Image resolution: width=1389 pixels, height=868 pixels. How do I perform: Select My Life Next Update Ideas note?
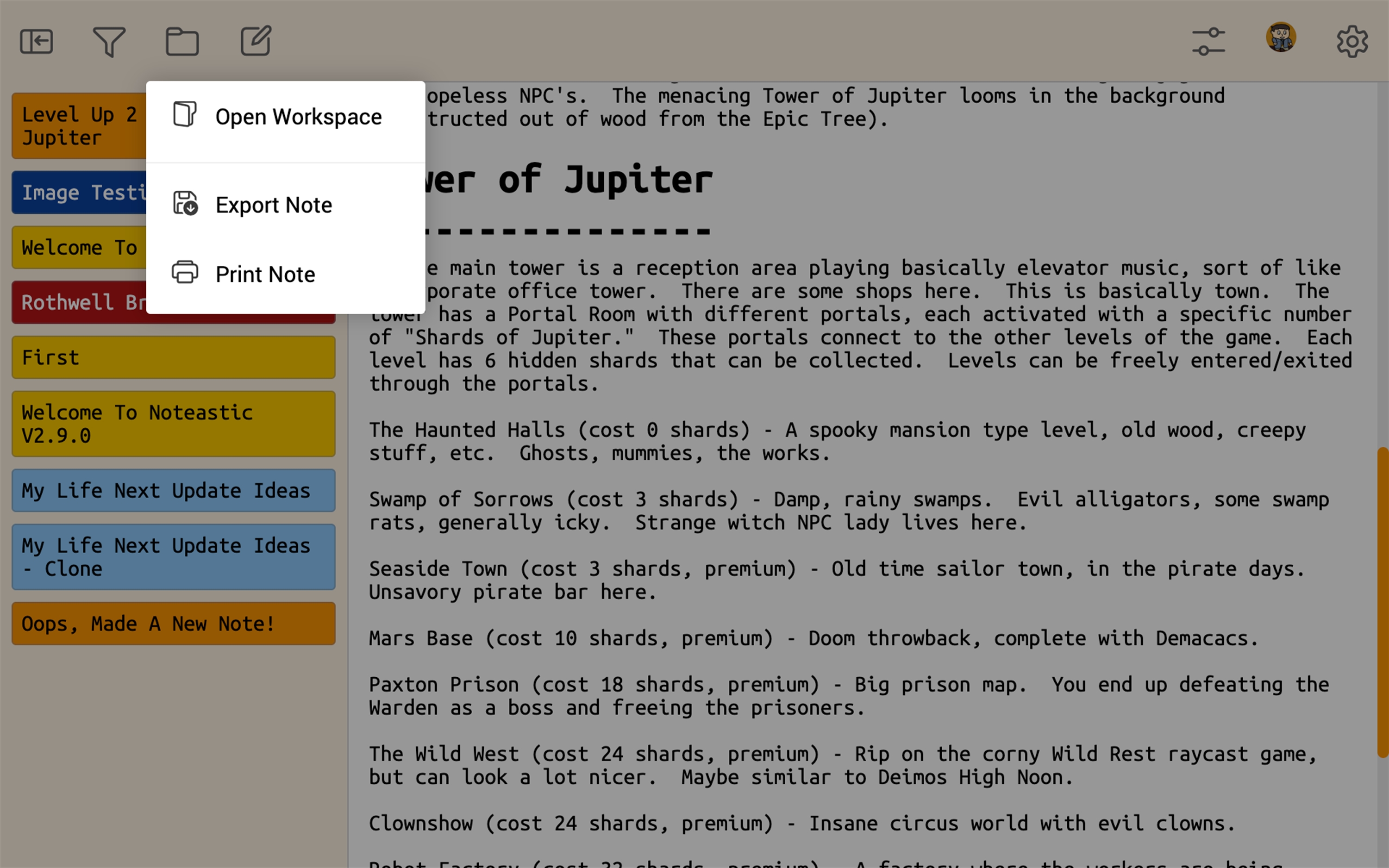pos(173,490)
